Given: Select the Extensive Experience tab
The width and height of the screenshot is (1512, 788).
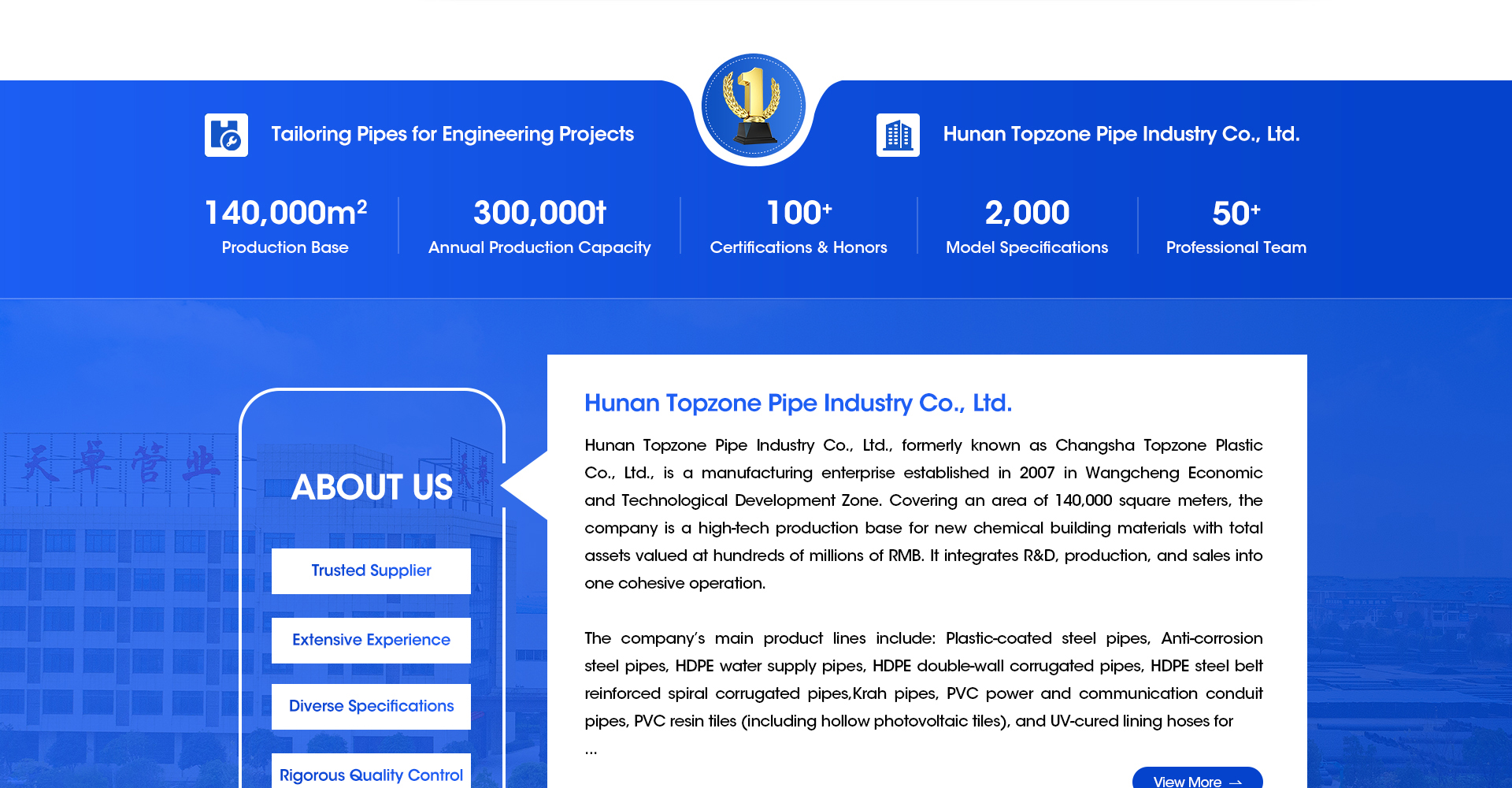Looking at the screenshot, I should coord(371,640).
